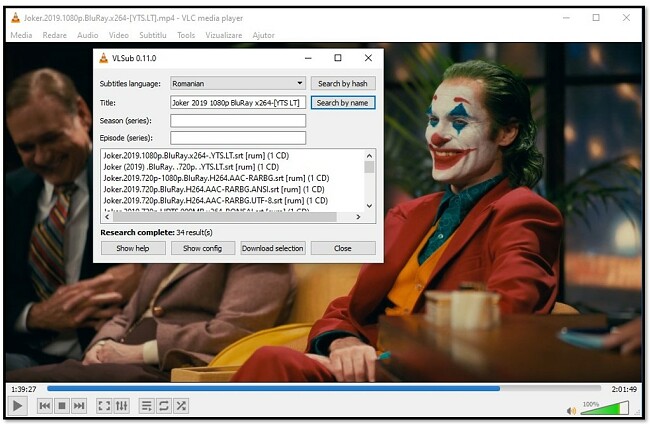The image size is (650, 424).
Task: Click Search by hash button
Action: (343, 83)
